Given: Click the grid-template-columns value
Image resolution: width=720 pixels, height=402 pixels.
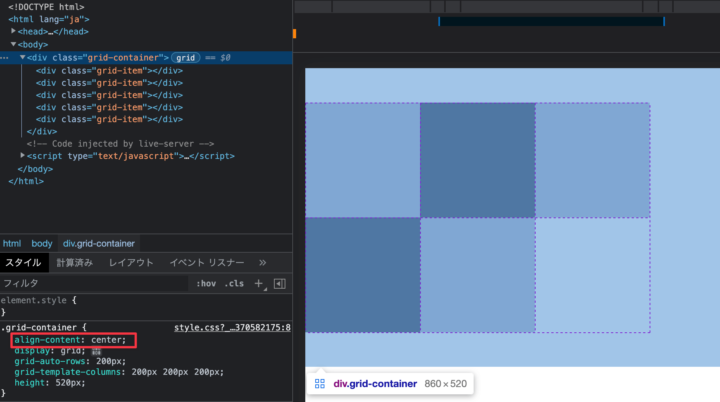Looking at the screenshot, I should point(177,372).
